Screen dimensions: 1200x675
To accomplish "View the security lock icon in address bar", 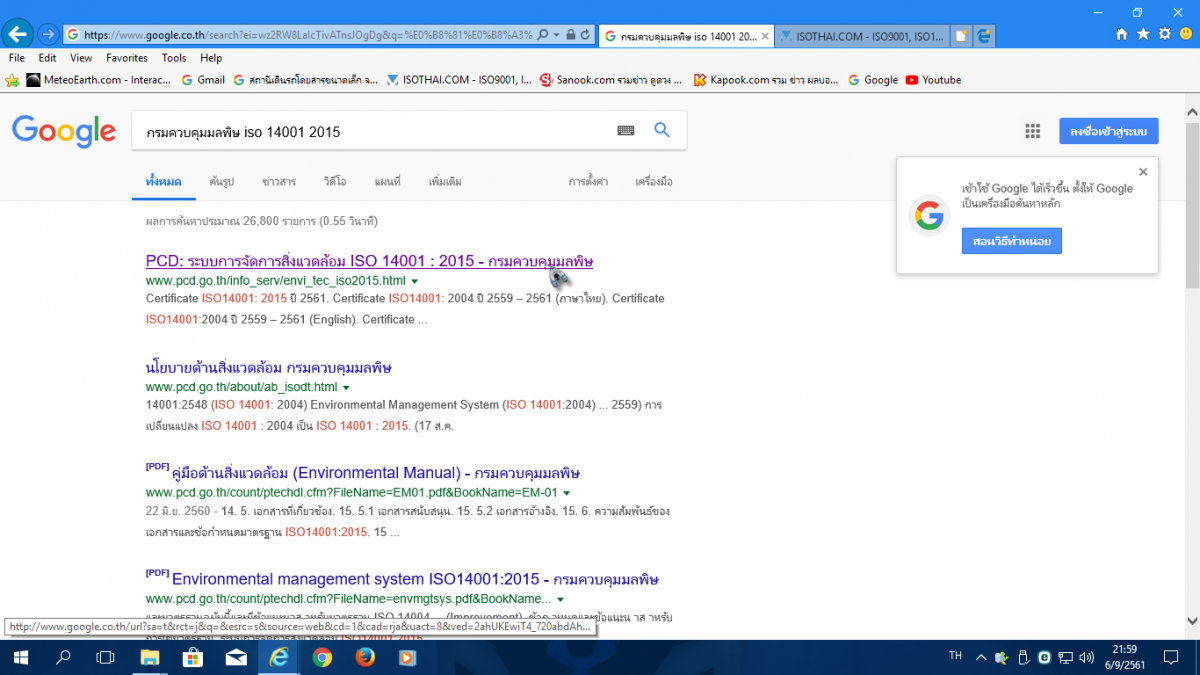I will tap(571, 34).
